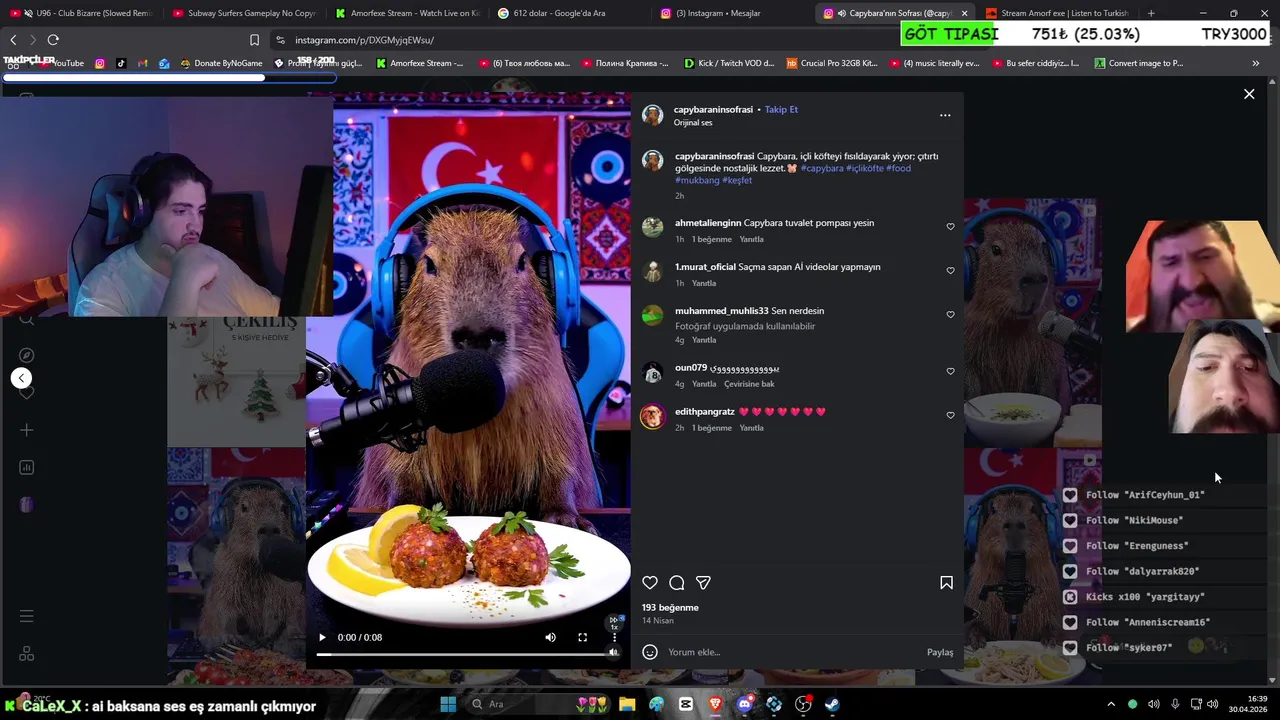Open Windows Start menu
Screen dimensions: 1280x720
point(448,704)
